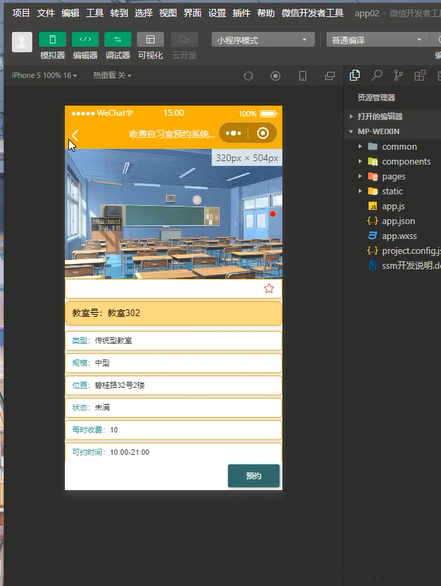Click the 规模：中型 row
The image size is (441, 586).
[x=173, y=363]
